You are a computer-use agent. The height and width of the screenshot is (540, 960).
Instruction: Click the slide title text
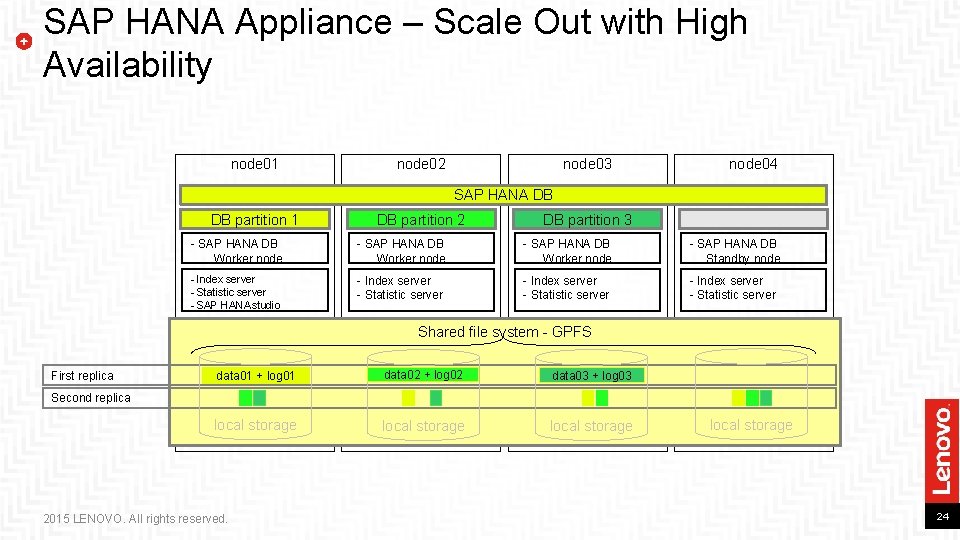point(395,43)
